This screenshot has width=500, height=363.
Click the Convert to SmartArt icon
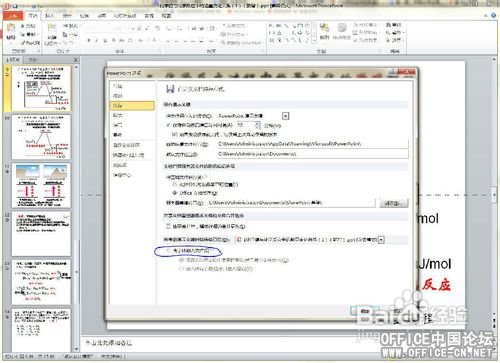(223, 43)
